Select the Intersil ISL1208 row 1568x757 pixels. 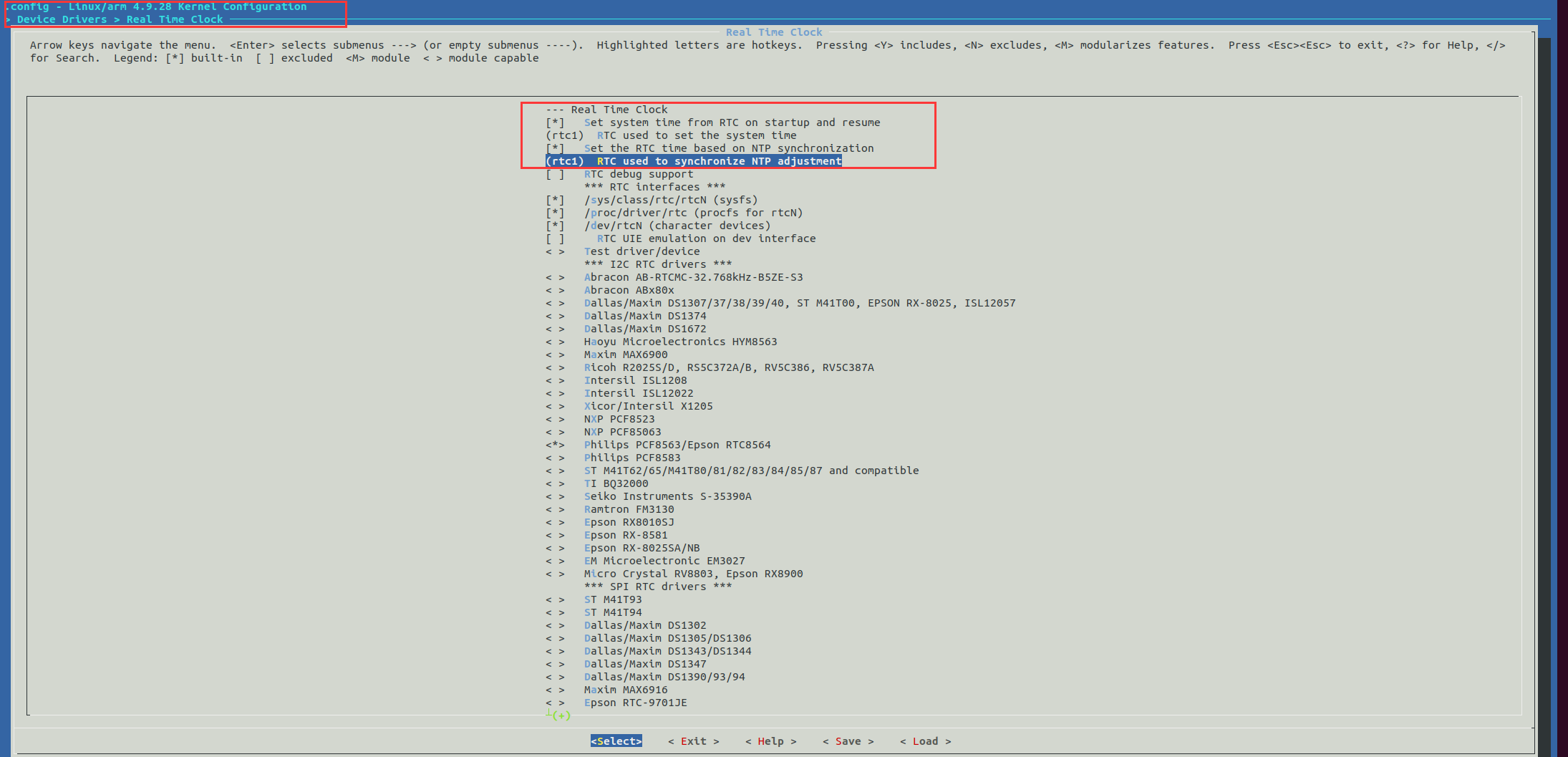pyautogui.click(x=616, y=380)
